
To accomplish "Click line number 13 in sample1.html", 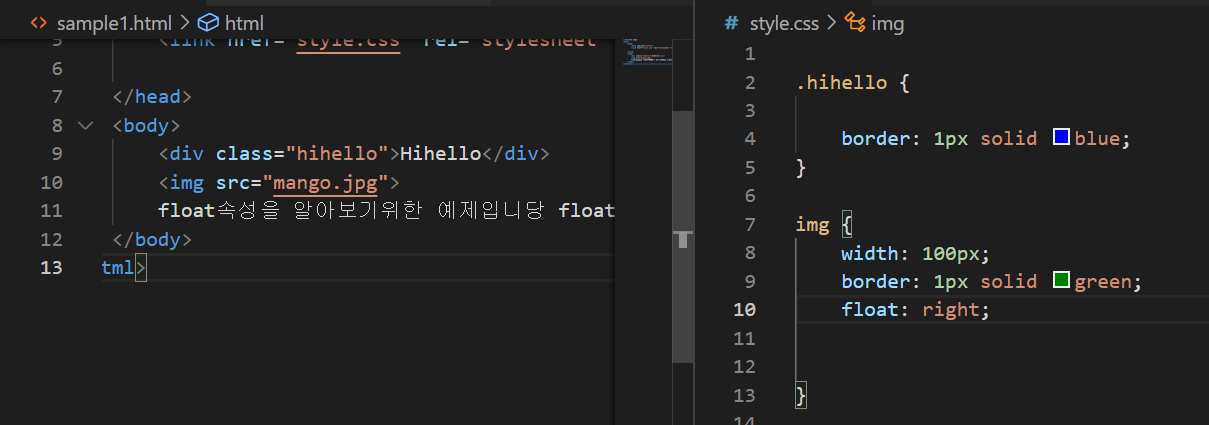I will tap(51, 268).
